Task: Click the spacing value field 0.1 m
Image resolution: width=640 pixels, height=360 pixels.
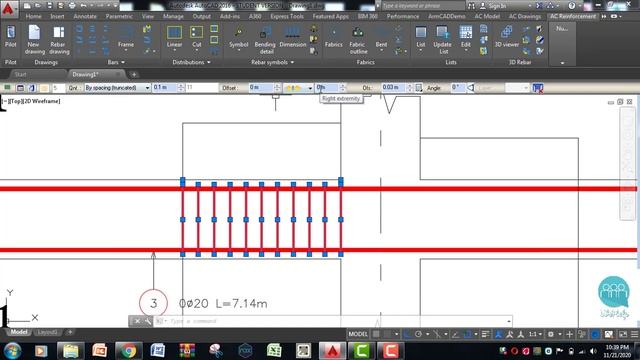Action: 165,88
